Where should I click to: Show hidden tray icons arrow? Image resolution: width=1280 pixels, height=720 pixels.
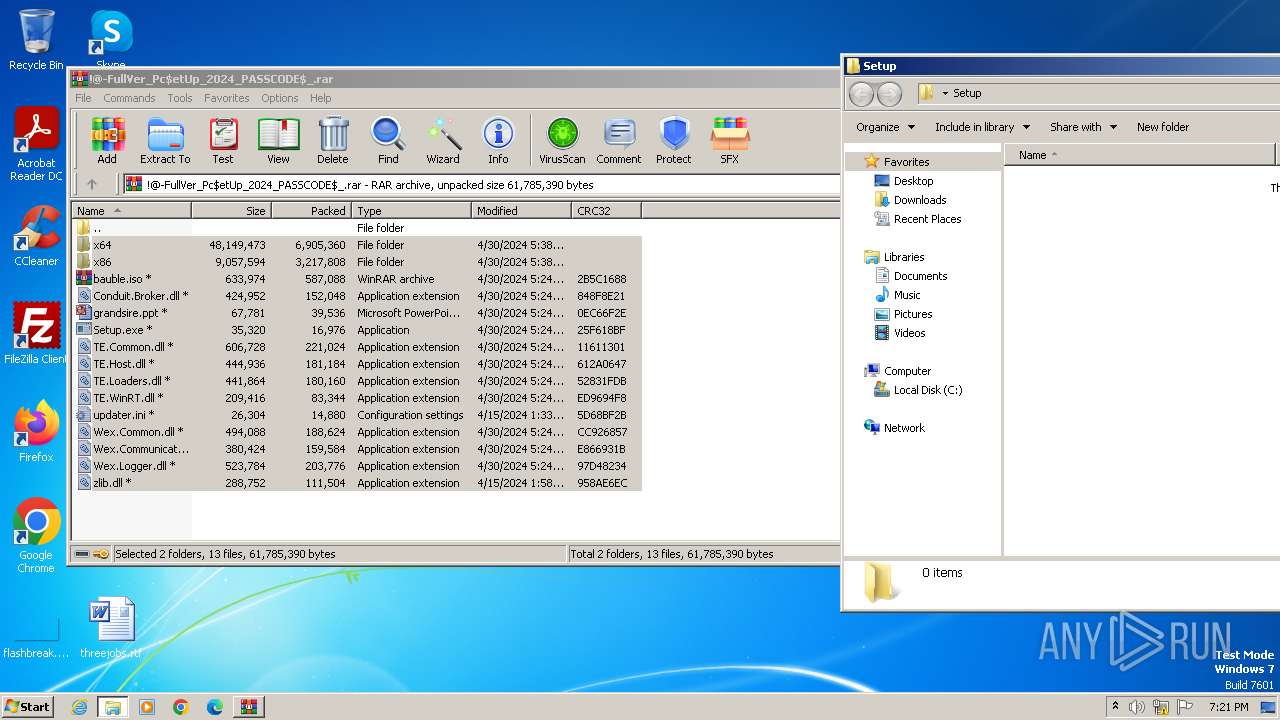1115,707
